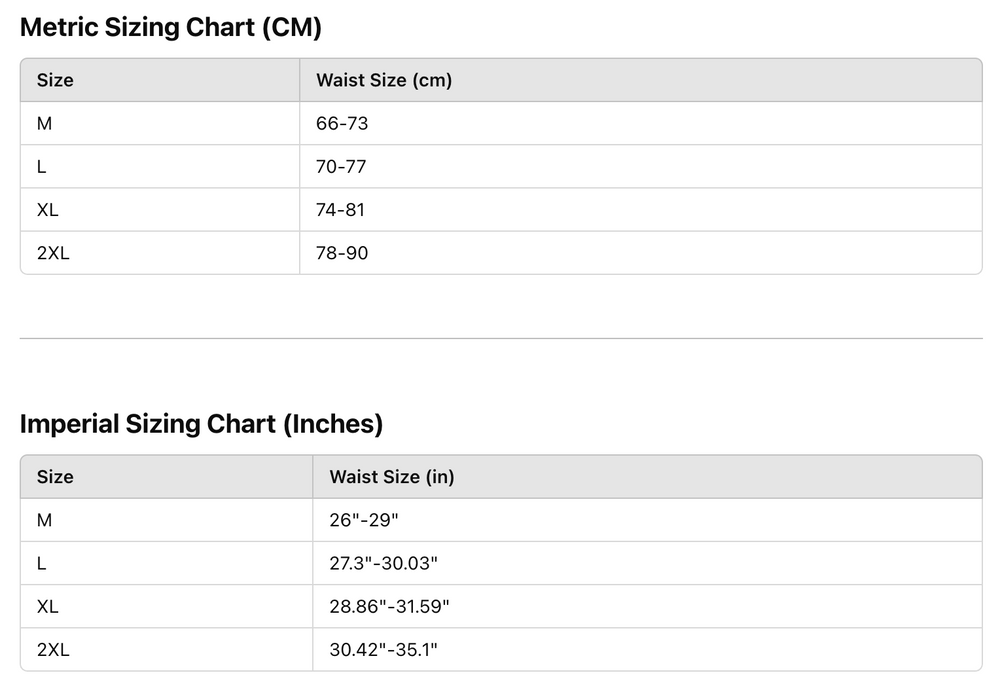This screenshot has height=690, width=1000.
Task: Click the Waist Size (cm) column header
Action: point(384,80)
